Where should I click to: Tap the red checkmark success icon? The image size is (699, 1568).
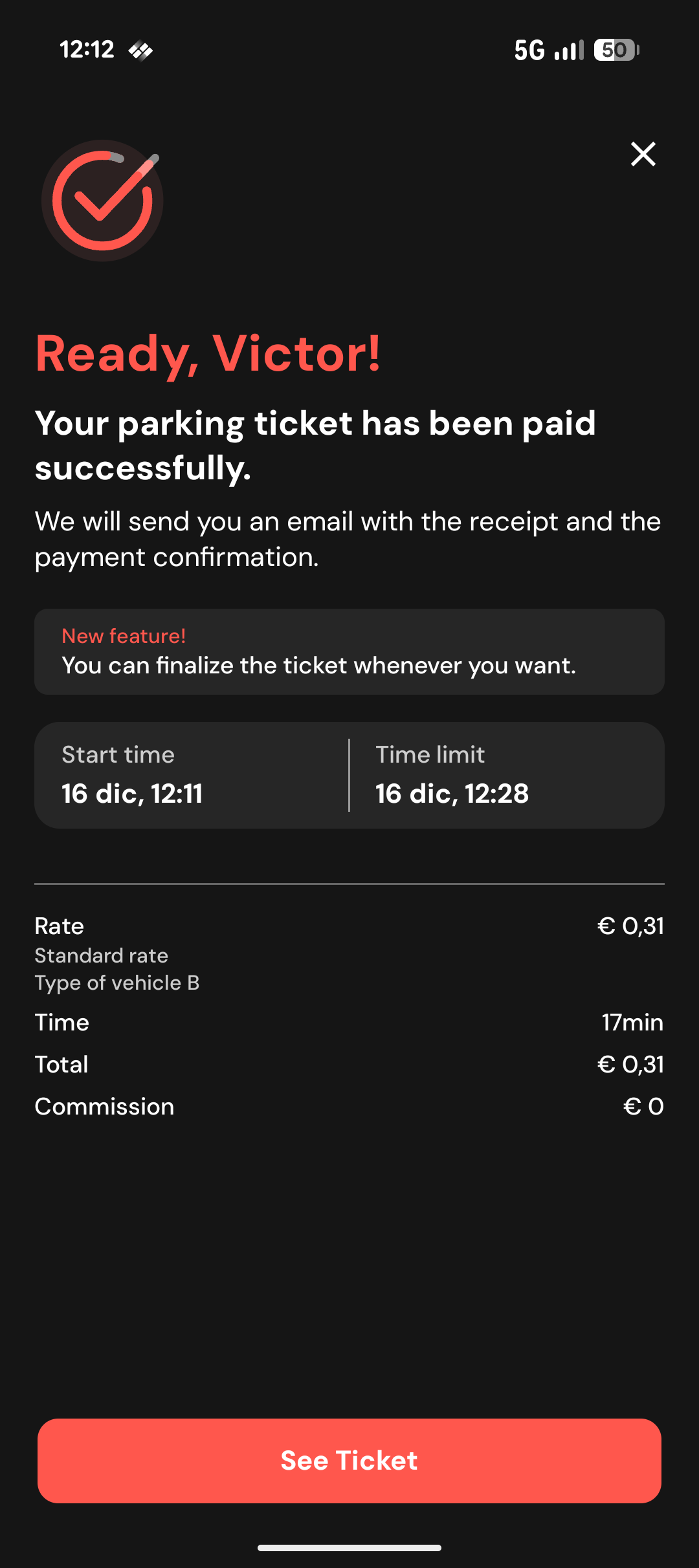(102, 201)
